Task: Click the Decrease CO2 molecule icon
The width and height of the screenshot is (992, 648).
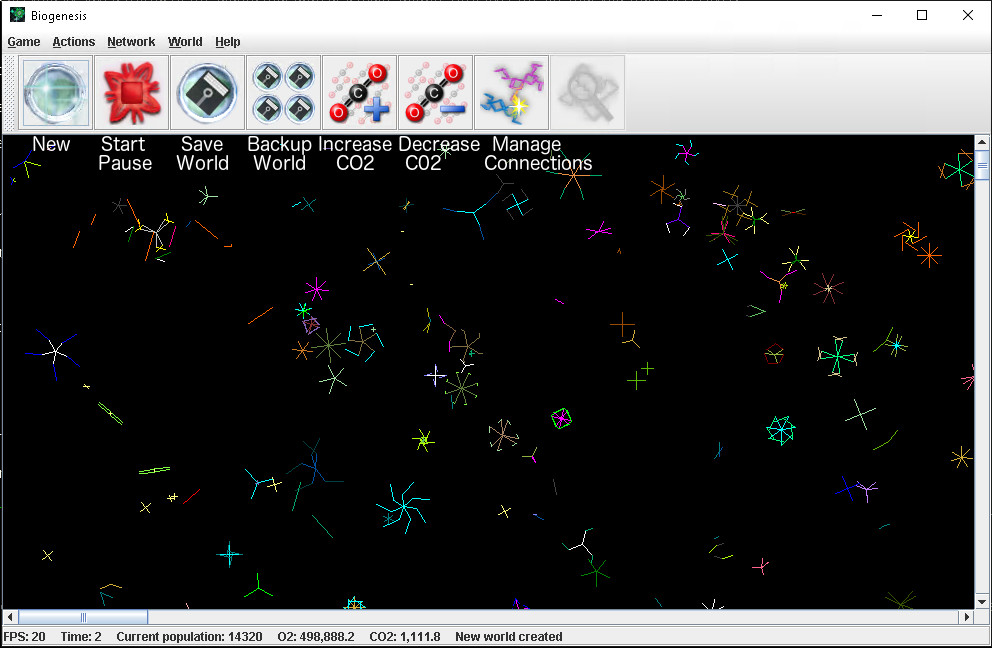Action: (435, 93)
